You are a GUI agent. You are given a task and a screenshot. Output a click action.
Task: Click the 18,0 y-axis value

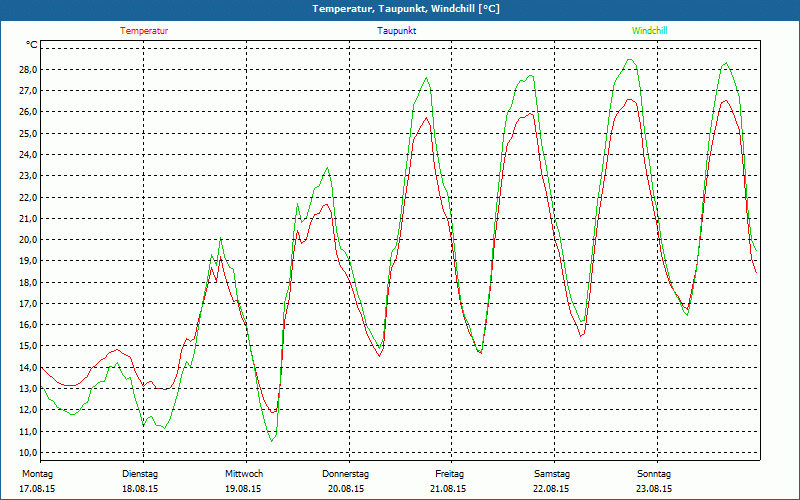click(x=28, y=282)
